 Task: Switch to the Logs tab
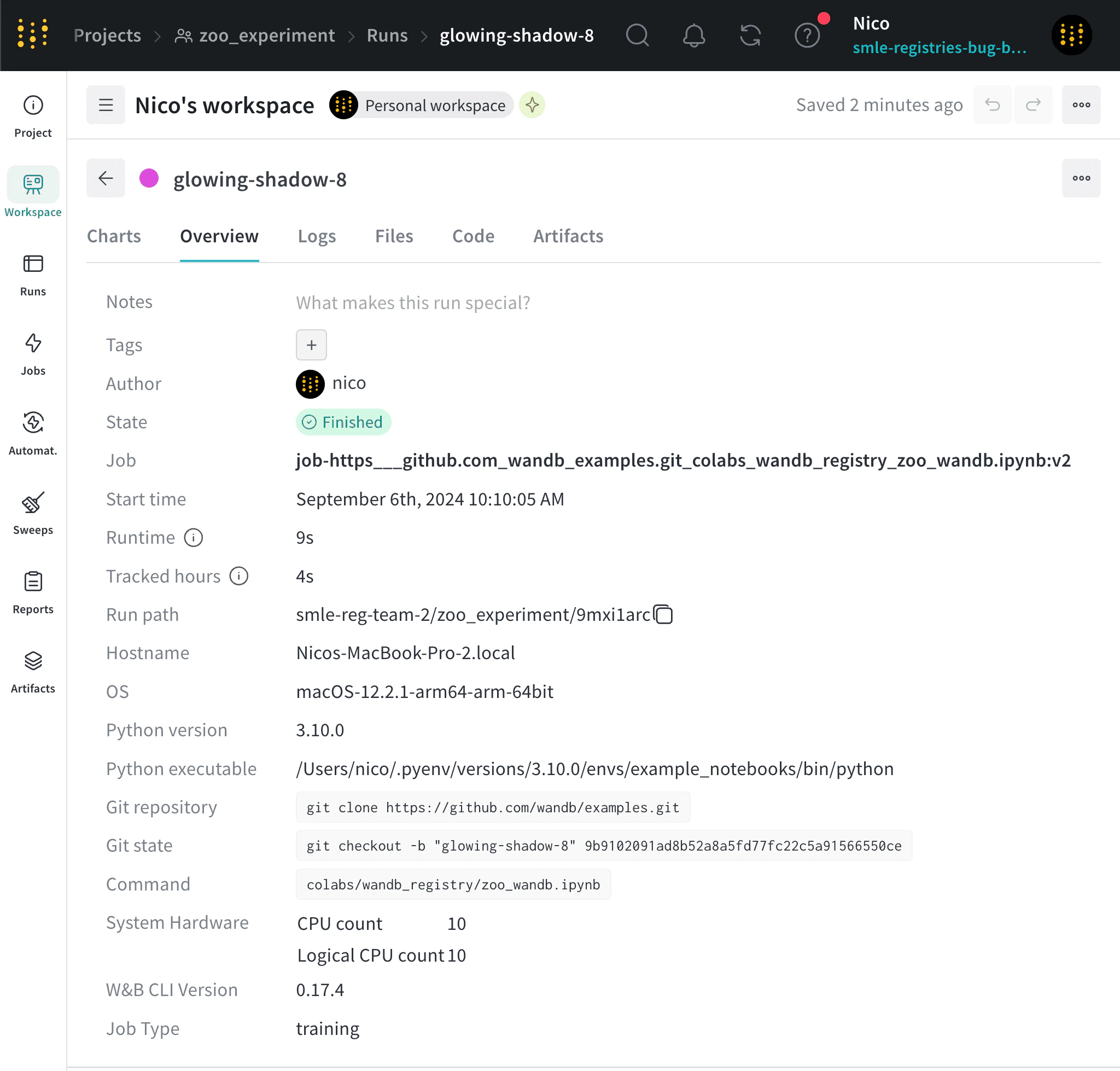tap(317, 236)
